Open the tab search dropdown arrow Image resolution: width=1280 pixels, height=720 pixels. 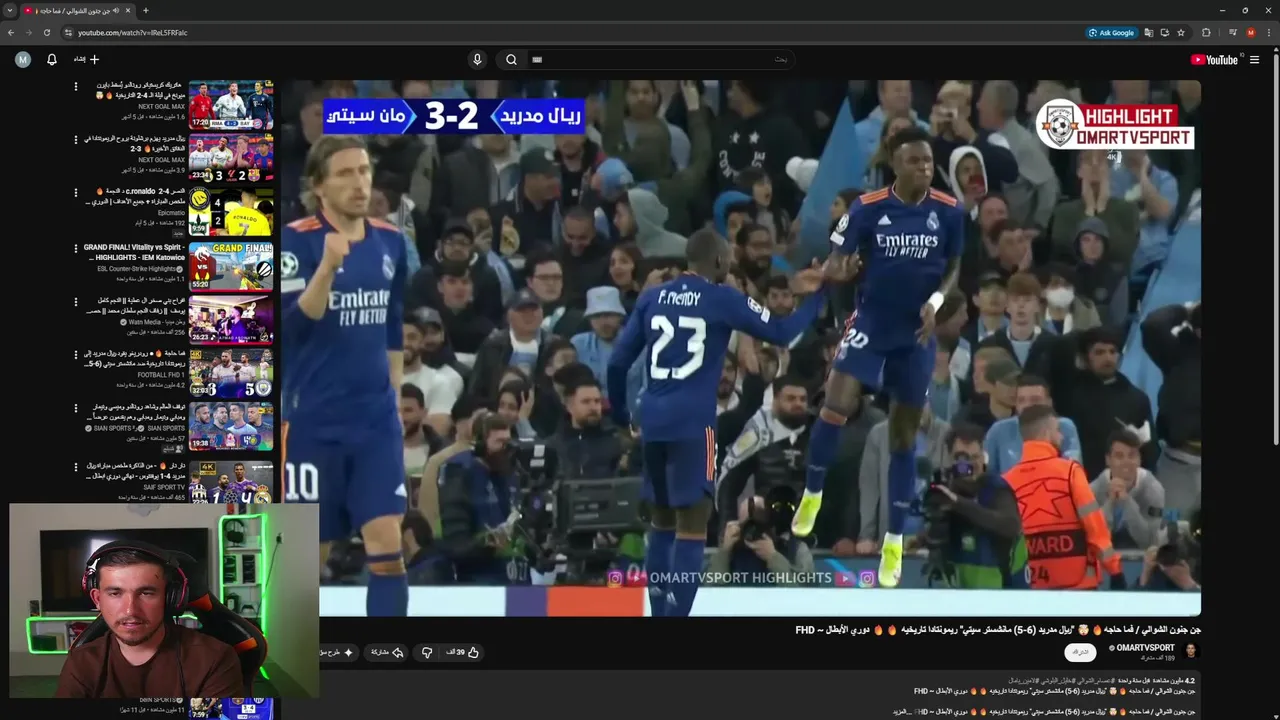[9, 10]
